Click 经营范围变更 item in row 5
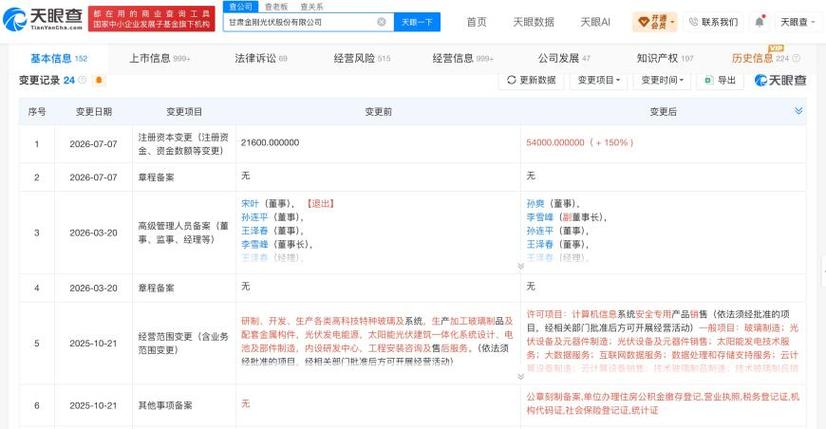826x429 pixels. click(x=183, y=343)
